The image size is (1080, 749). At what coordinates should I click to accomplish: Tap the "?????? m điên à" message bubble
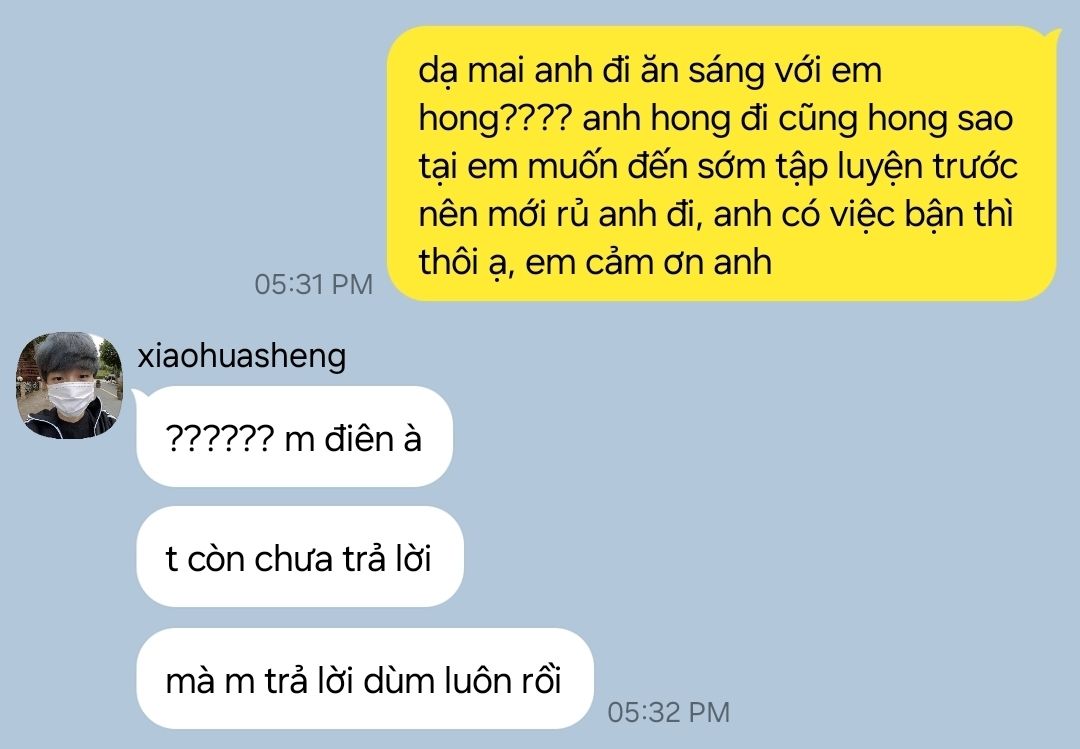coord(294,437)
